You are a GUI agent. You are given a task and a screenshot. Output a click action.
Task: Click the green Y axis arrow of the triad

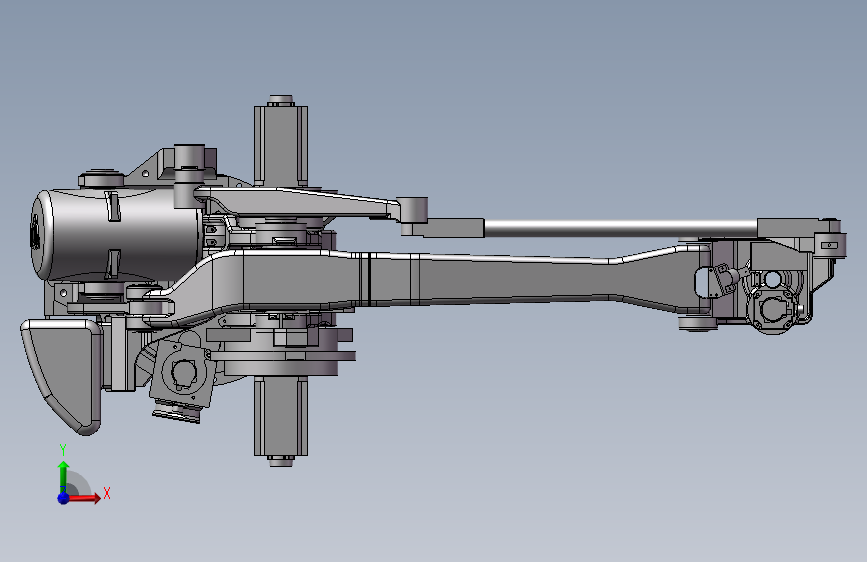[x=64, y=476]
